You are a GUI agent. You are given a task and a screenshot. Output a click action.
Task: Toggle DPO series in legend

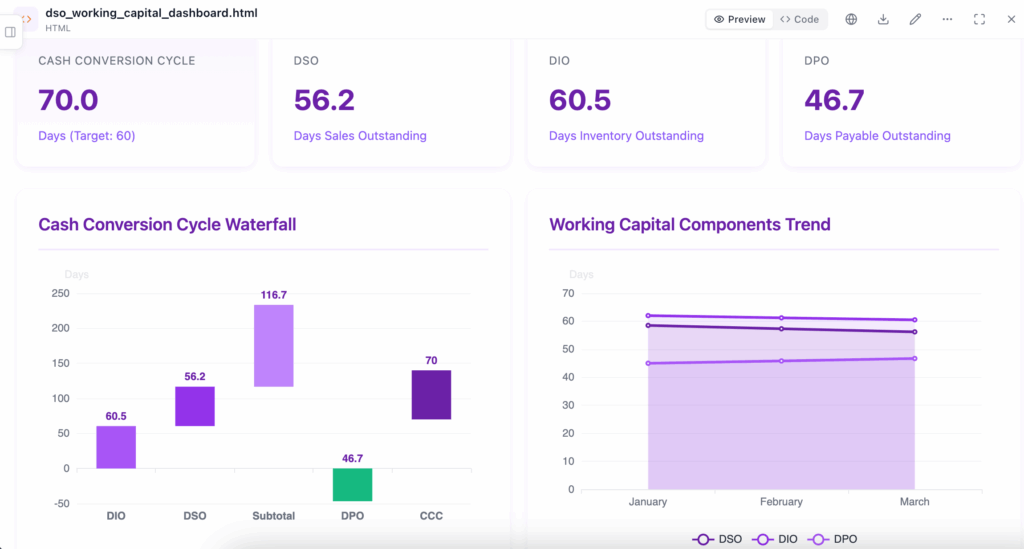832,539
